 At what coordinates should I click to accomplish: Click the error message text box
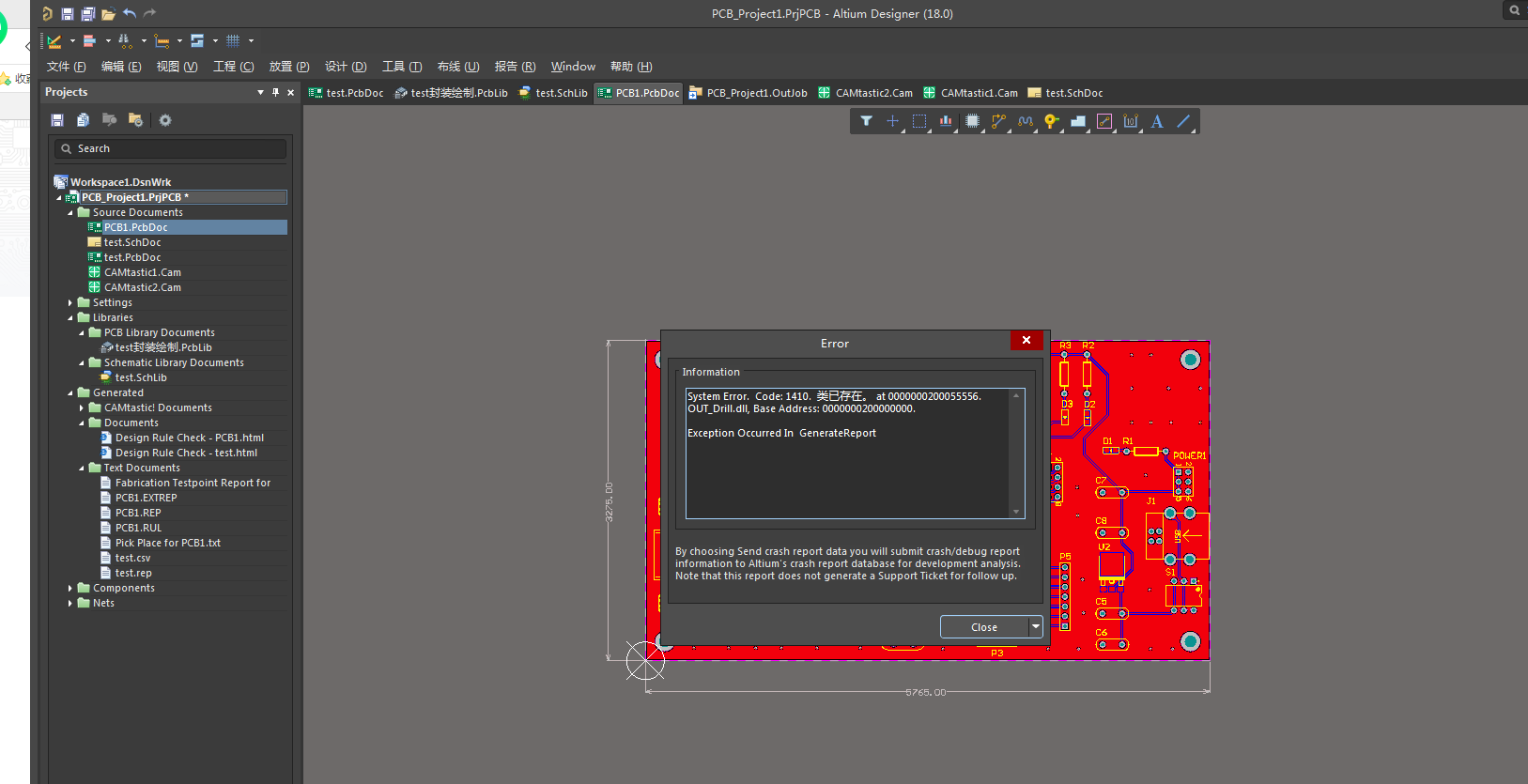[x=855, y=453]
